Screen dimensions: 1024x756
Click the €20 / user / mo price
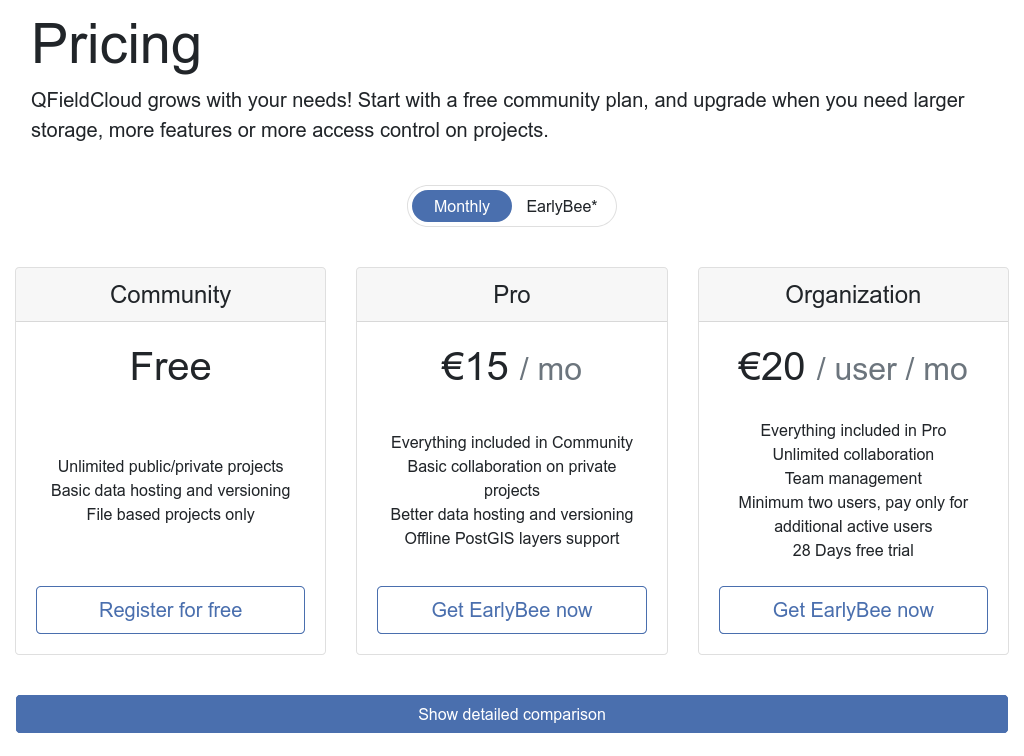point(852,367)
